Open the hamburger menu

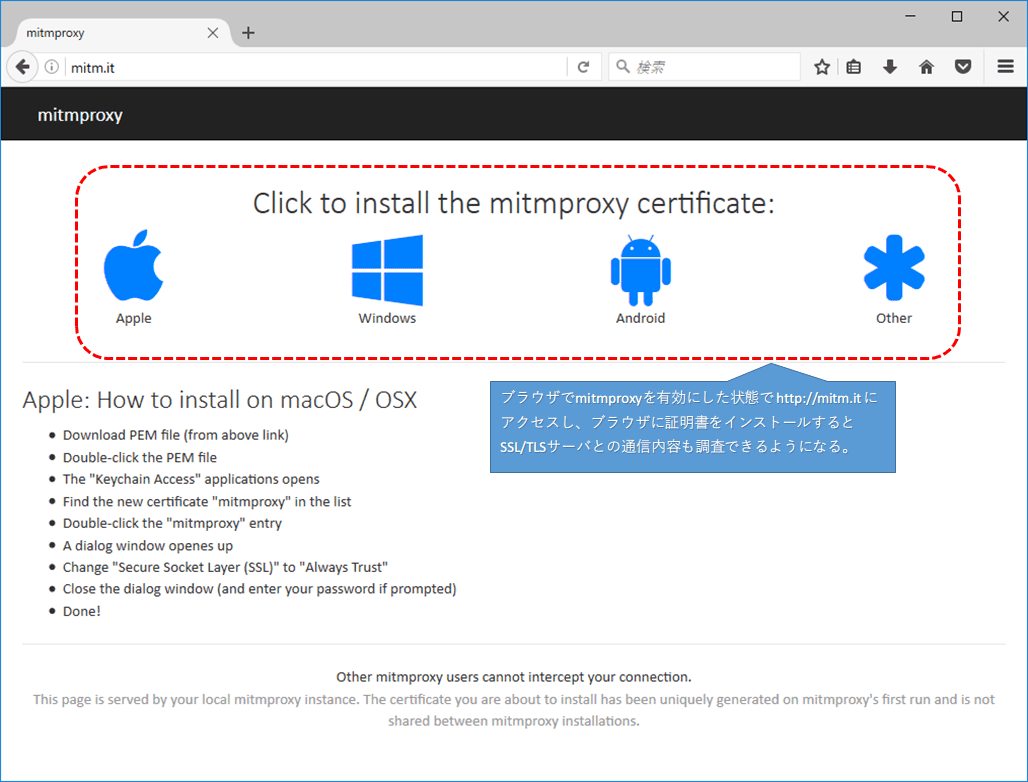[1006, 67]
